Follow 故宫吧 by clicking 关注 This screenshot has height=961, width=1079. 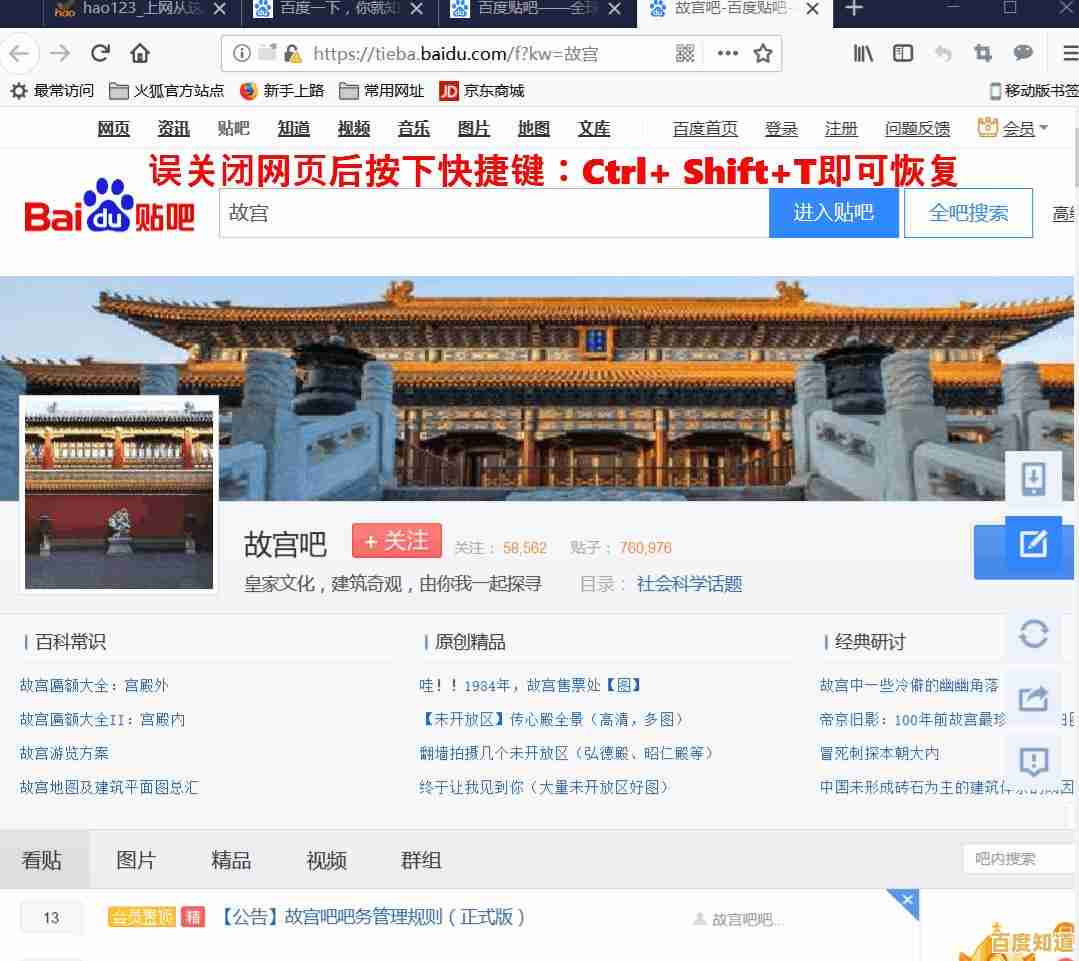point(396,540)
